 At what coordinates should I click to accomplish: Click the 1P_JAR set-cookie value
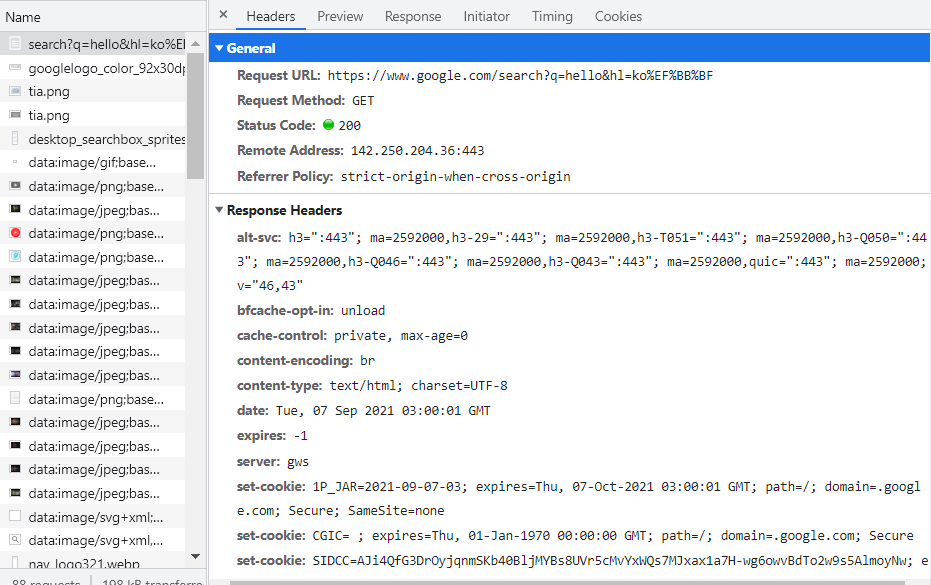[578, 498]
